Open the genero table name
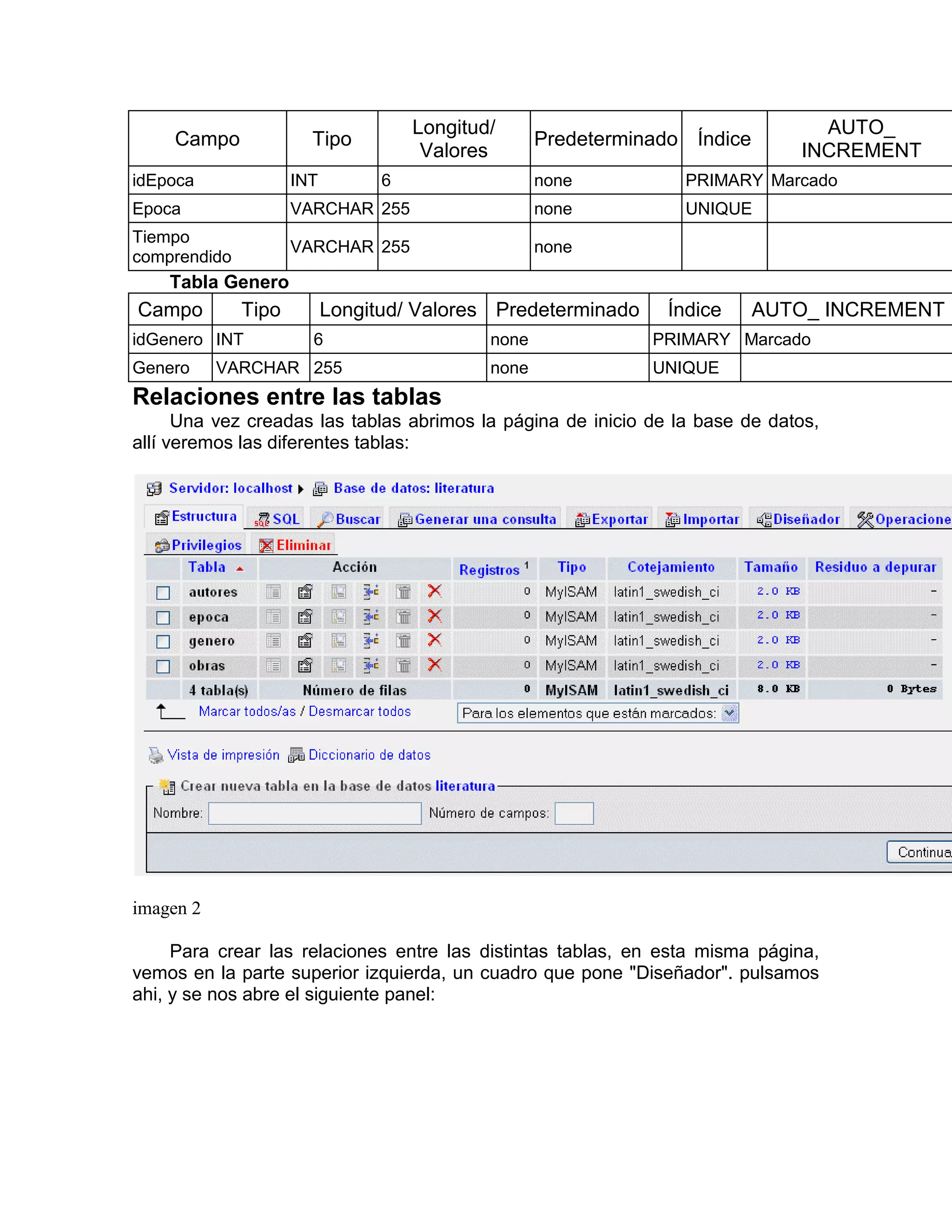 (212, 642)
